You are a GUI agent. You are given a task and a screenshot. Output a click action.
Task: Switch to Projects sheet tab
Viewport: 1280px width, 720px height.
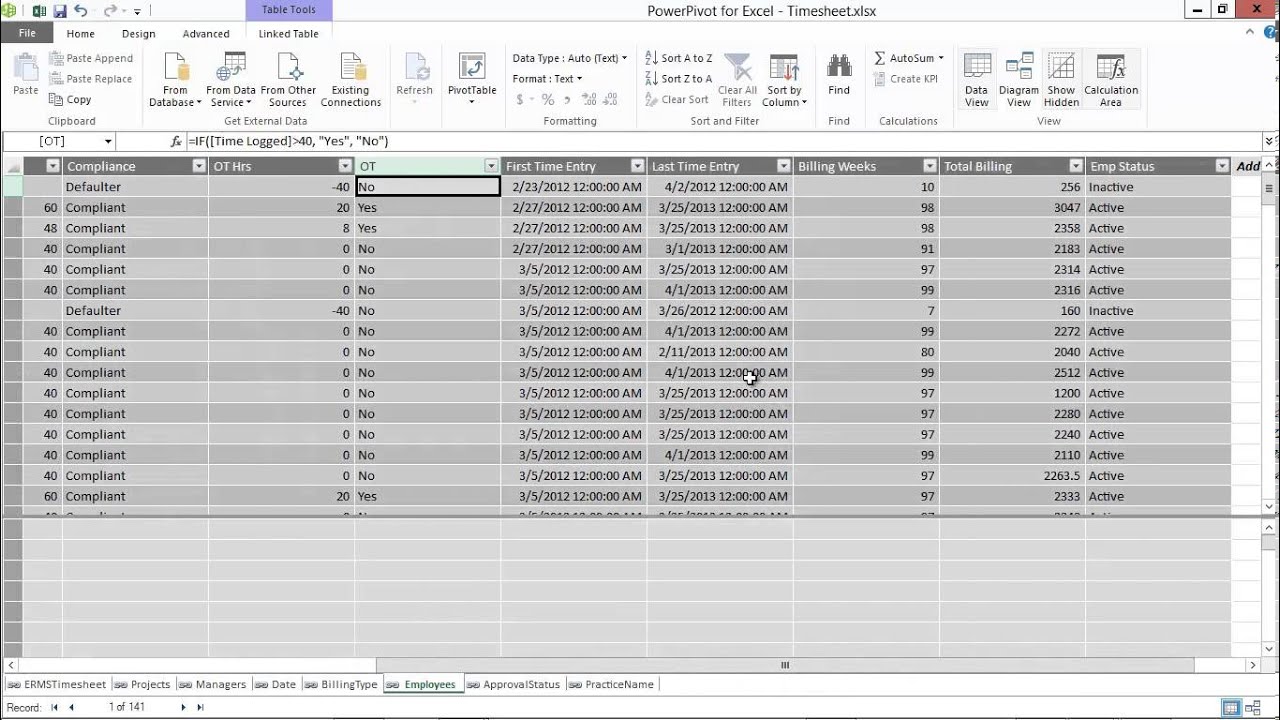[x=142, y=685]
